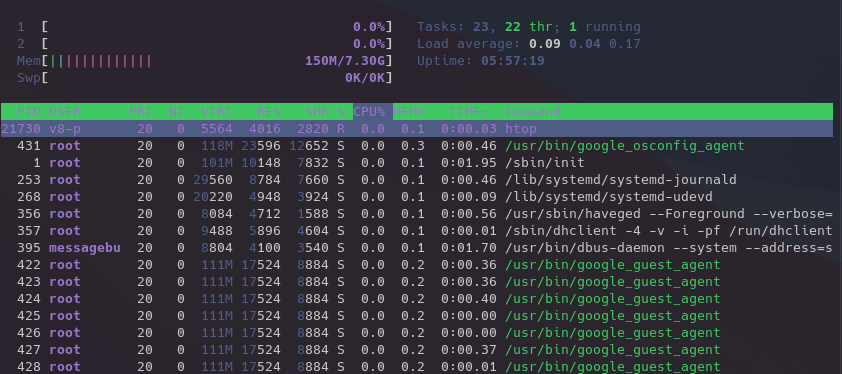Screen dimensions: 842x374
Task: Click the MEM% column header
Action: 409,112
